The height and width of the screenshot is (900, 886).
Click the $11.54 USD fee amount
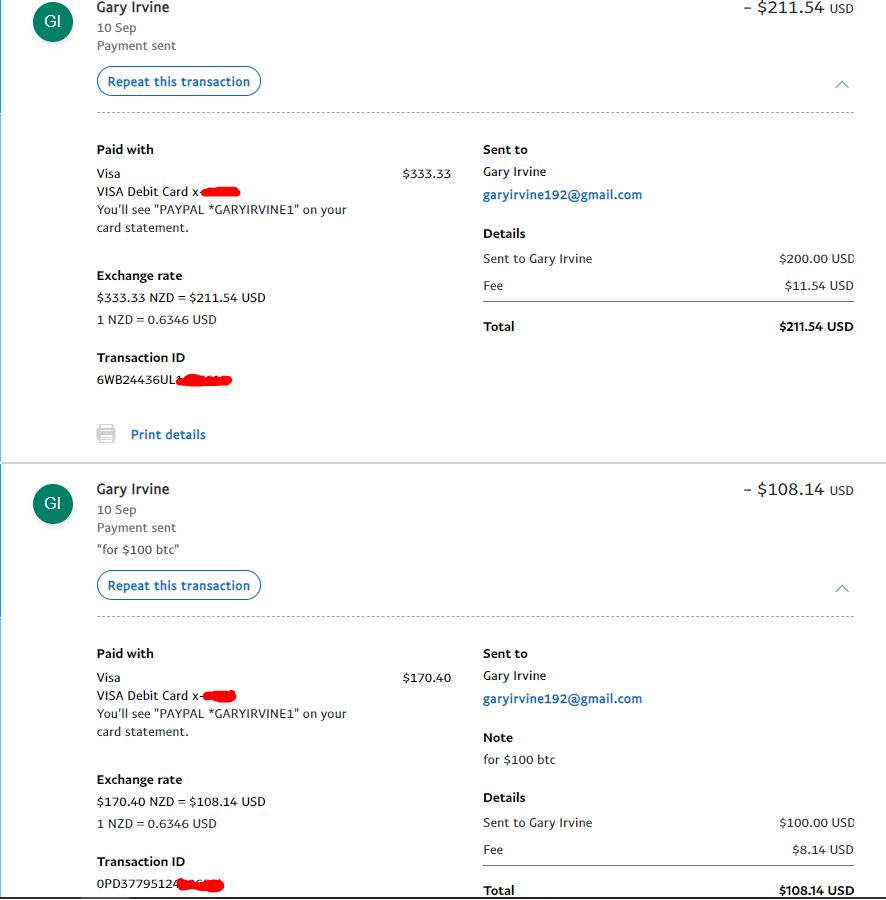tap(819, 286)
